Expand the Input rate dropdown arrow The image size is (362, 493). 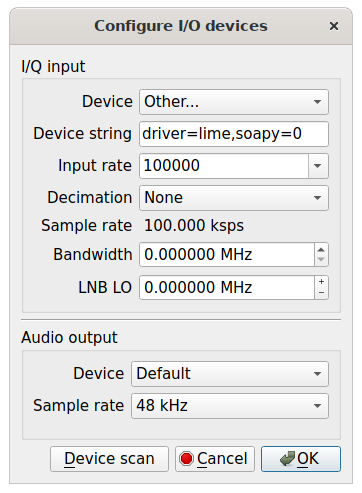318,166
